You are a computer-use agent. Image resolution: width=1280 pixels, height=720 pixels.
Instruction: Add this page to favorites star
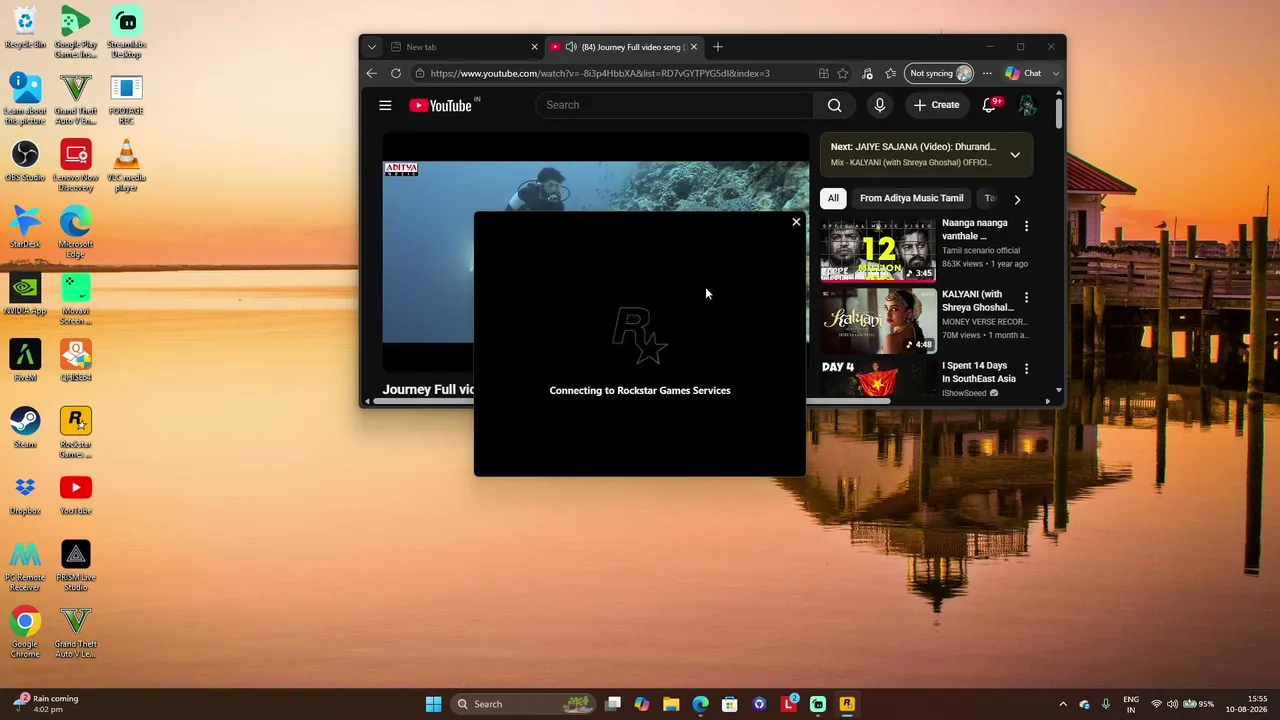point(843,73)
